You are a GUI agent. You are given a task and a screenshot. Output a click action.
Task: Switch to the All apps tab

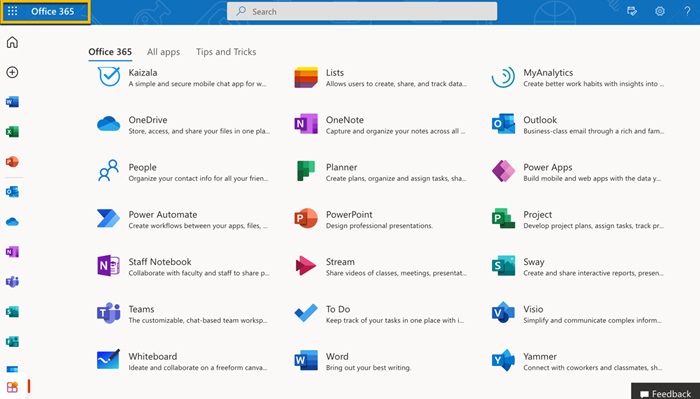coord(163,52)
